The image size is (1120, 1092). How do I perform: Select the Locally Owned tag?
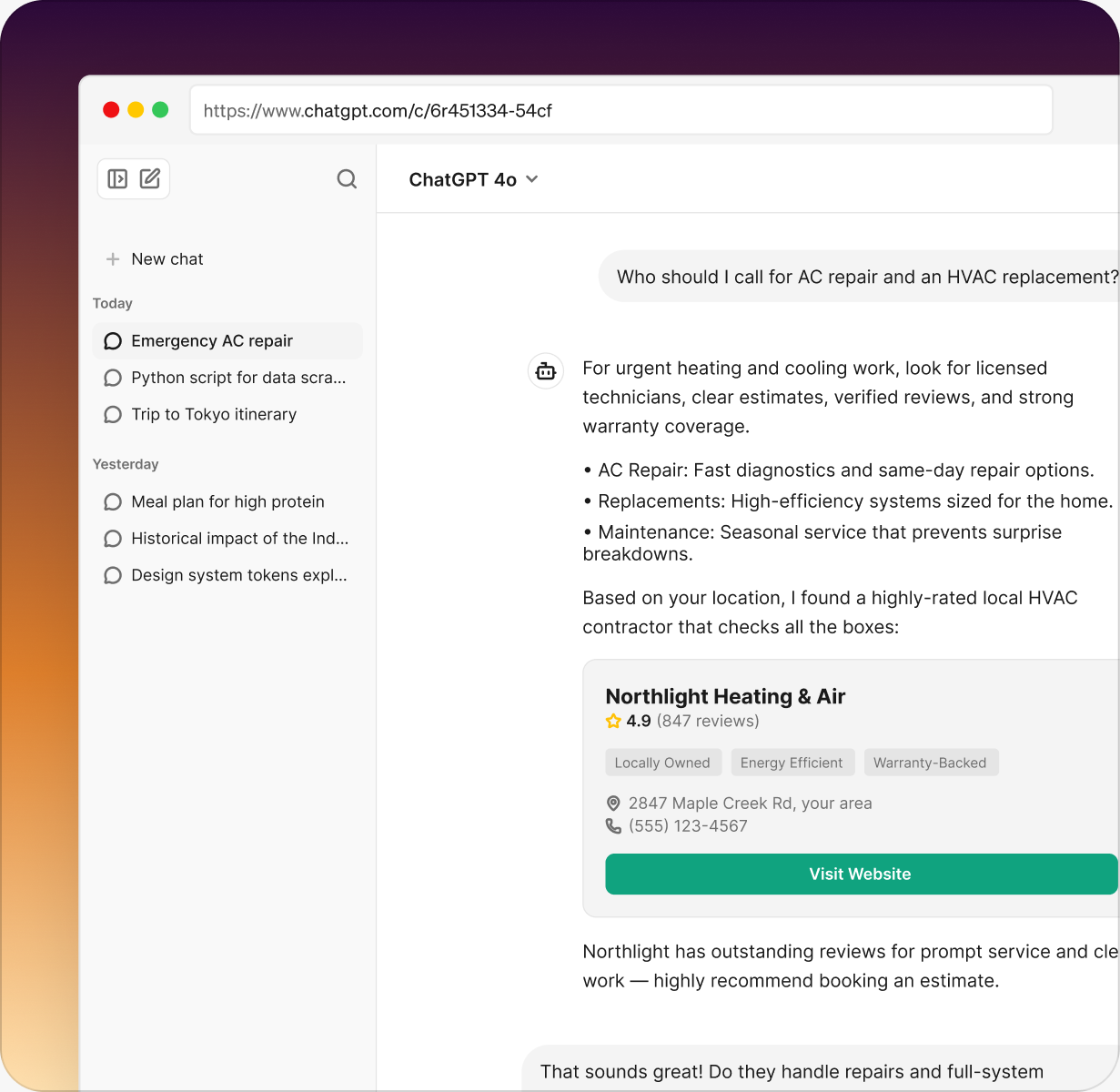click(x=662, y=763)
